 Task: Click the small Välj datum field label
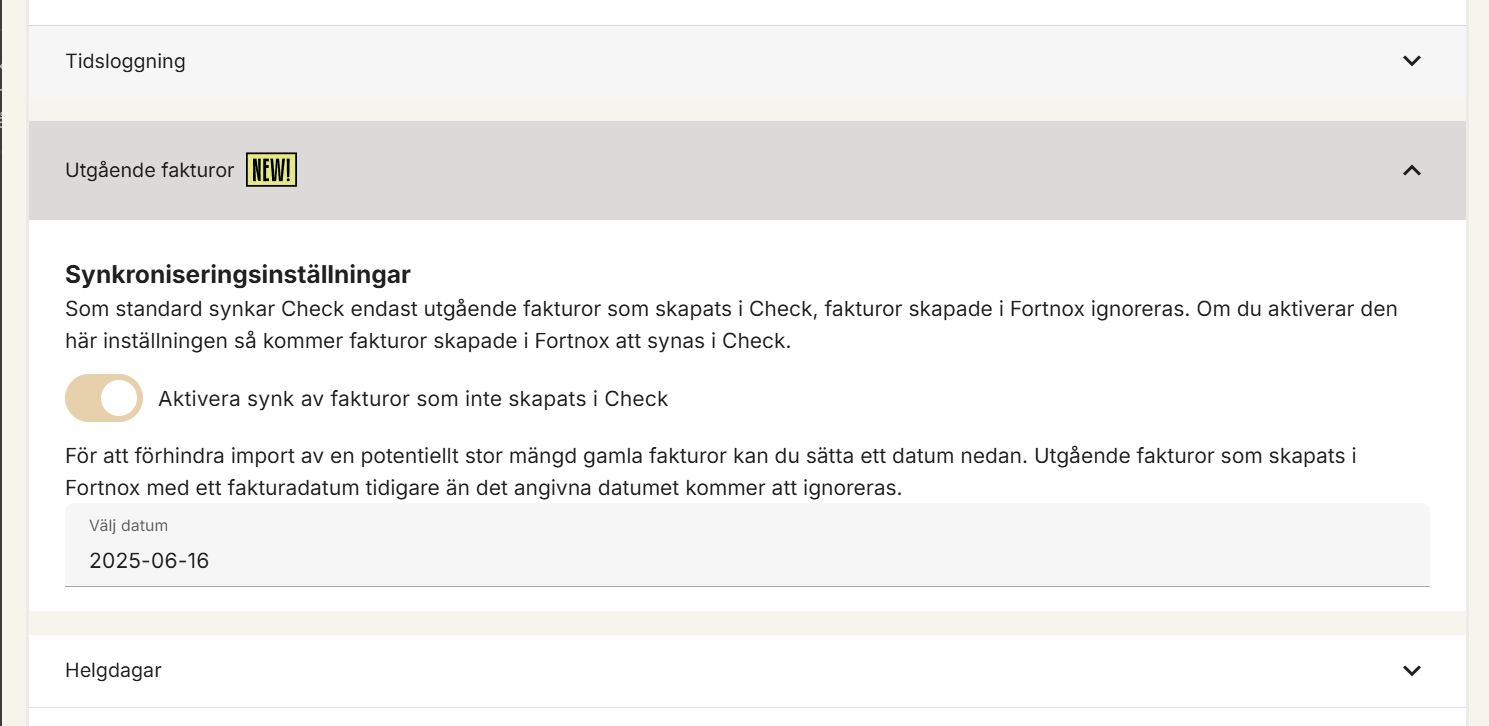tap(128, 525)
